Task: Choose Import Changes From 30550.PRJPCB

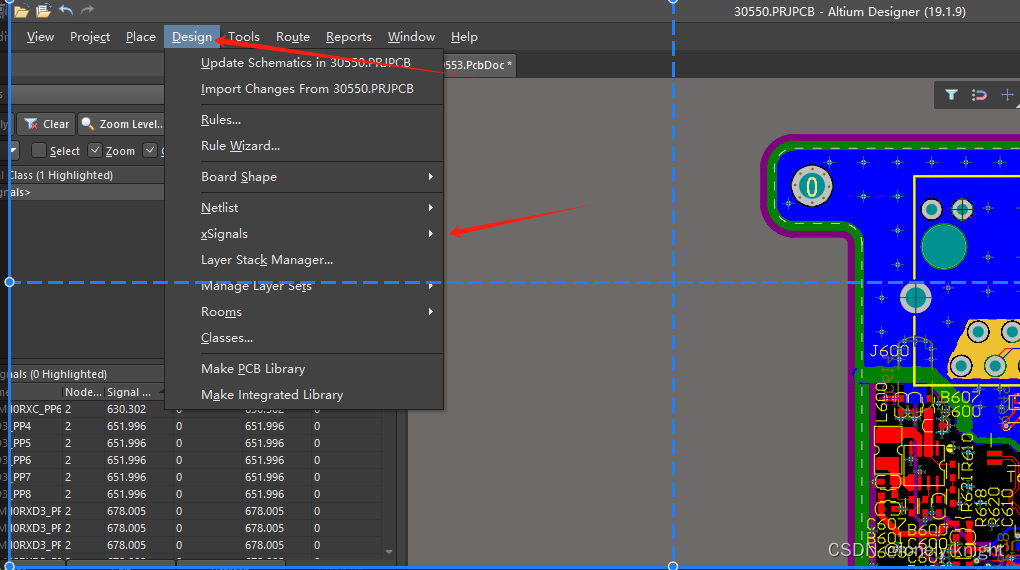Action: pos(304,89)
